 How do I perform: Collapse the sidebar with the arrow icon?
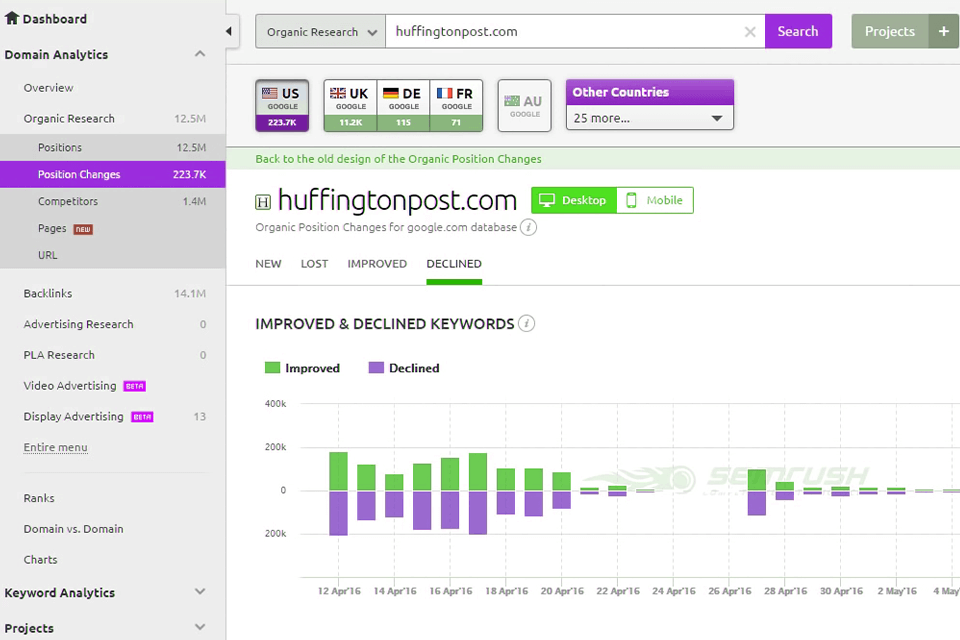tap(228, 31)
